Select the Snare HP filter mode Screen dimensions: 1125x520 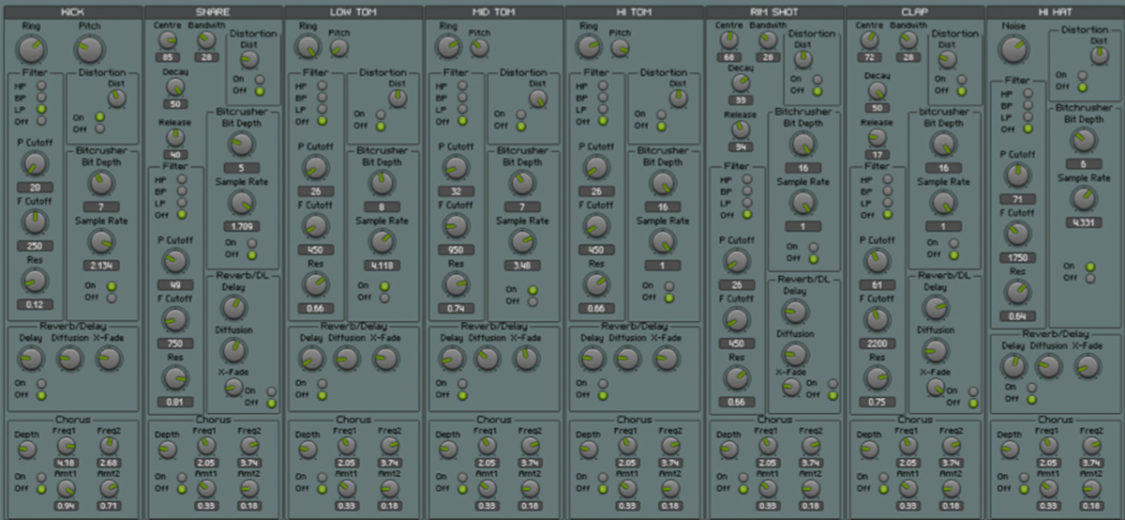click(x=181, y=179)
